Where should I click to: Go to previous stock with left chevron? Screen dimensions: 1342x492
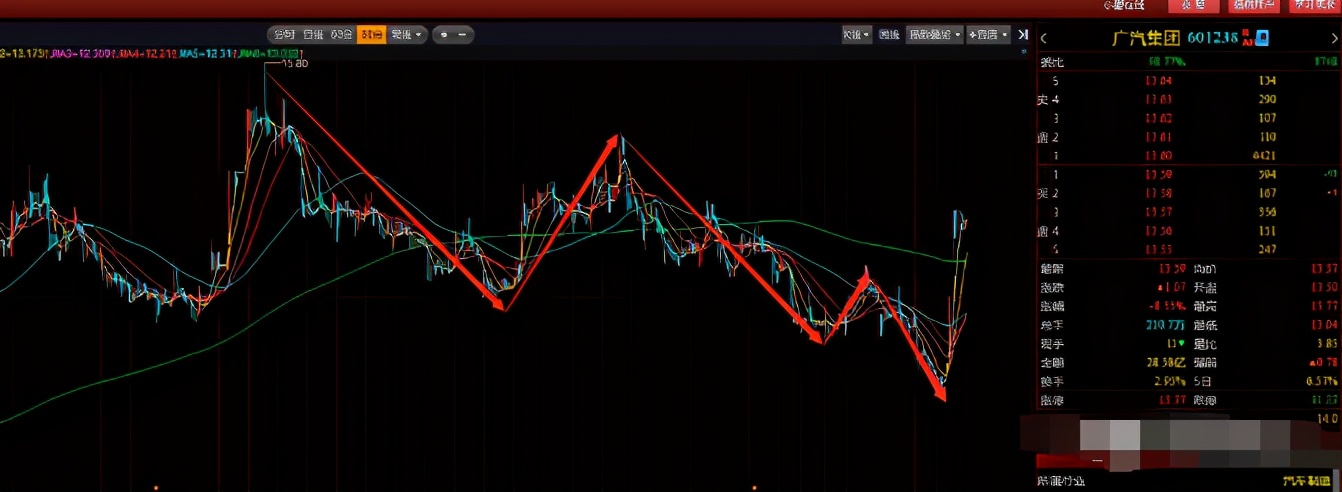click(1044, 38)
